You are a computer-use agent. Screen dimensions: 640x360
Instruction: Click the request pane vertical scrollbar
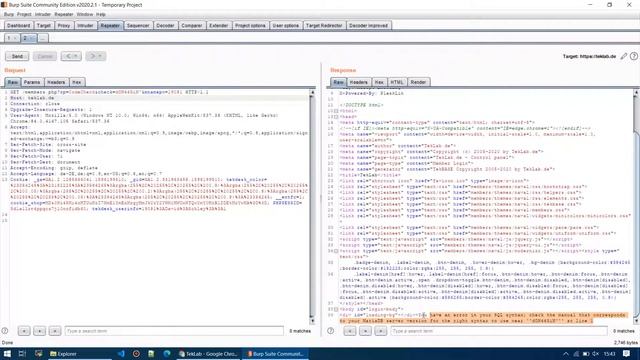(312, 207)
